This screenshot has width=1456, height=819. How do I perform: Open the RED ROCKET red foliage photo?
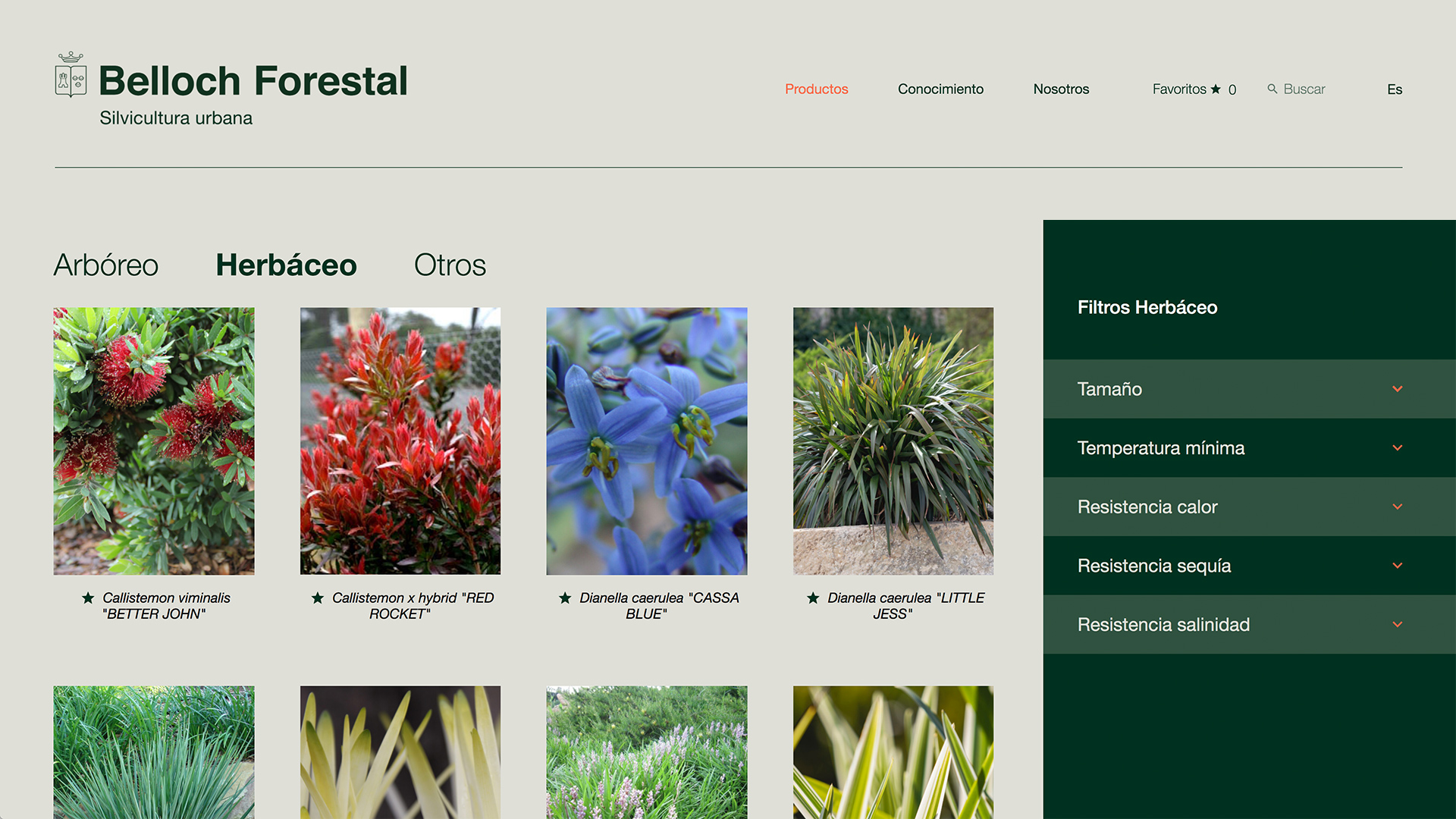tap(400, 441)
